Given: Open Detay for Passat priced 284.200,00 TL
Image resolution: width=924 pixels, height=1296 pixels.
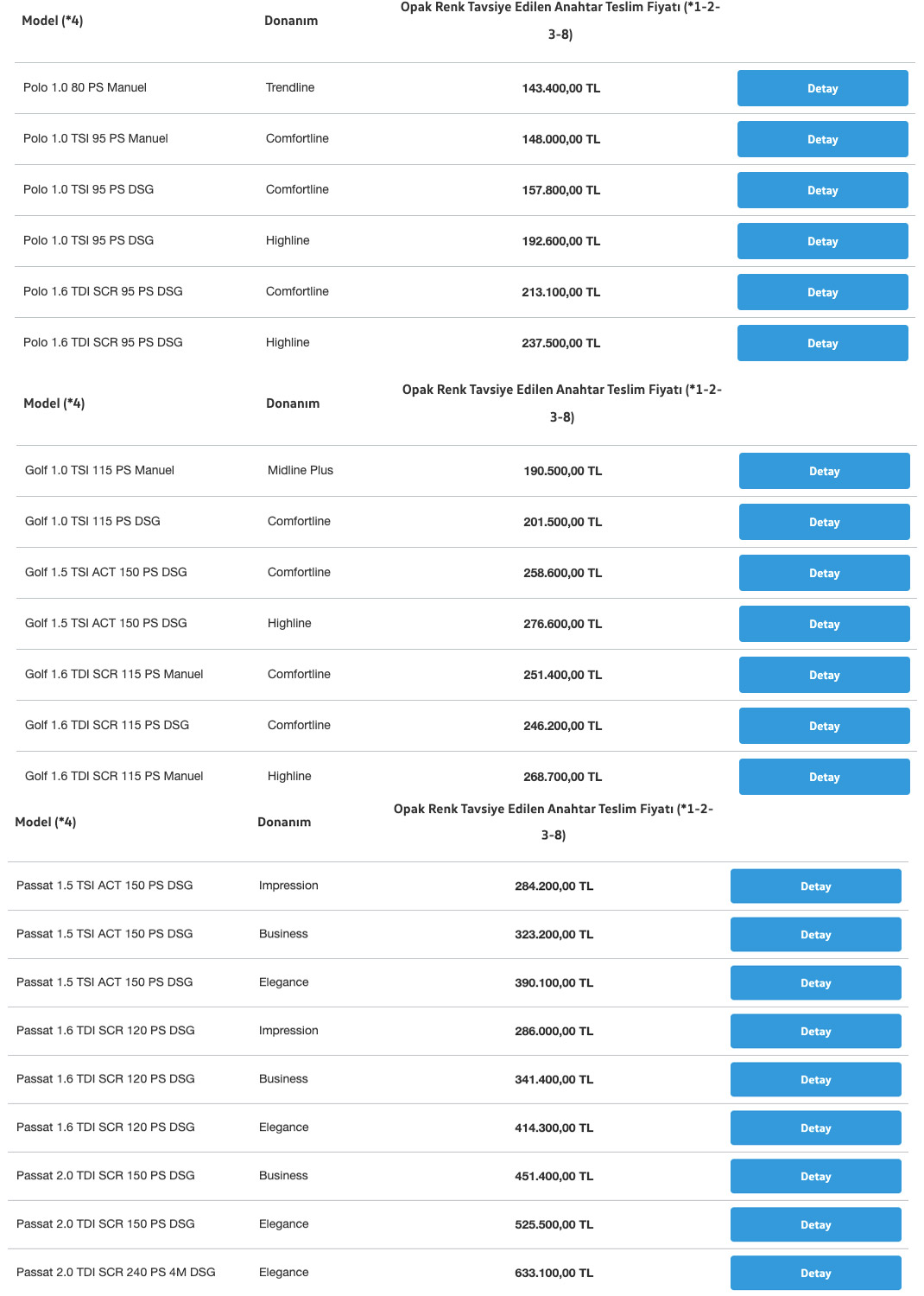Looking at the screenshot, I should point(815,886).
